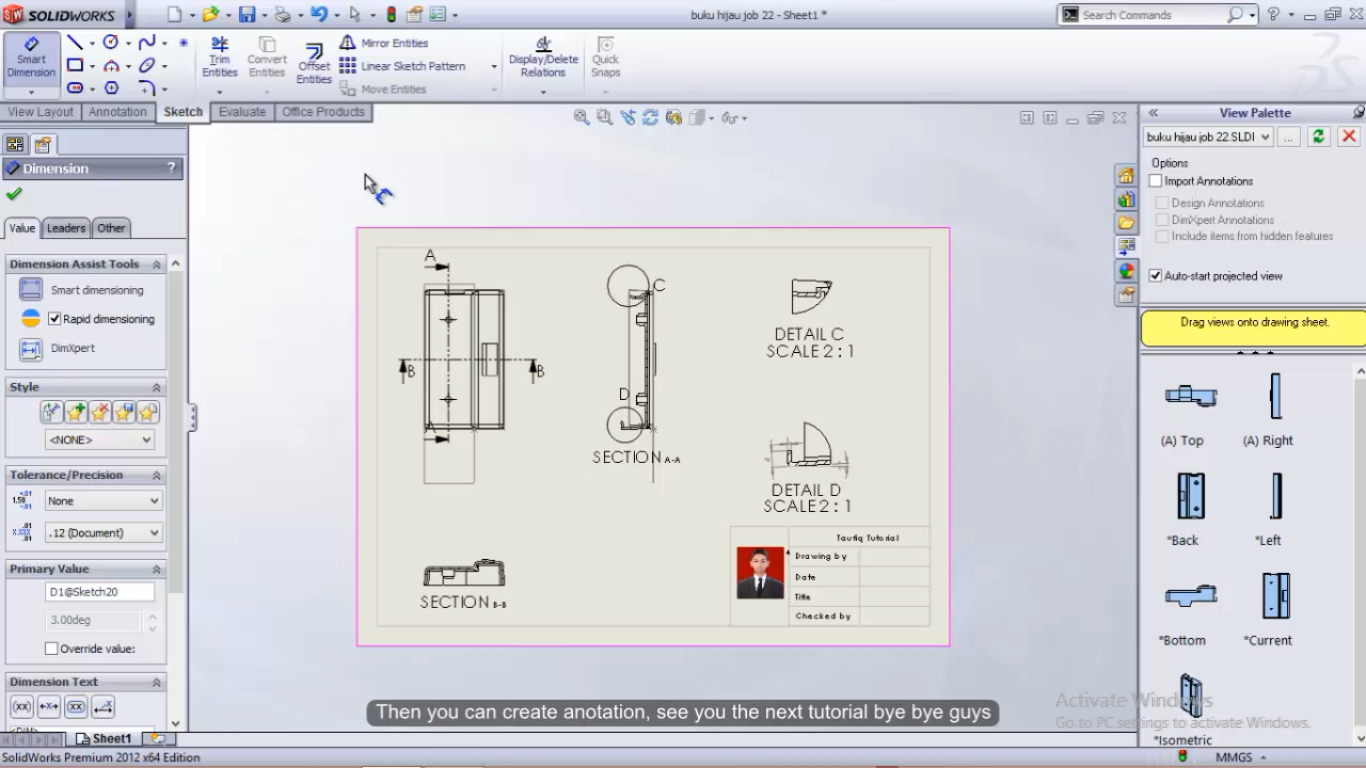Click Display/Delete Relations
The width and height of the screenshot is (1366, 768).
(542, 60)
